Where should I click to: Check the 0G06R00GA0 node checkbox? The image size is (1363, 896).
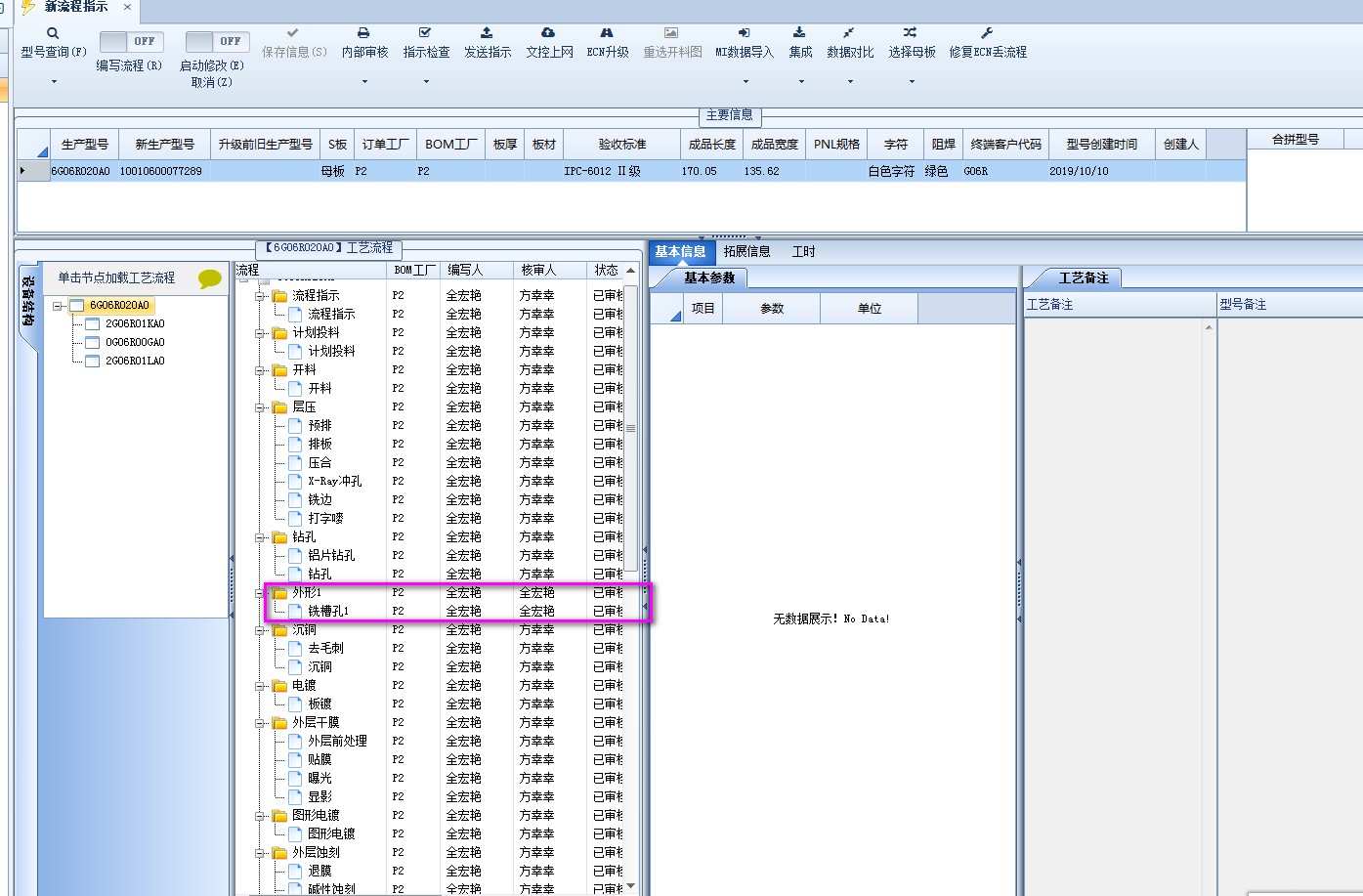coord(93,342)
